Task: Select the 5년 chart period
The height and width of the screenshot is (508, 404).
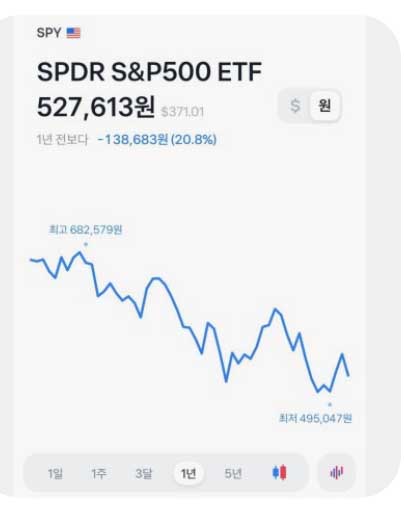Action: (233, 473)
